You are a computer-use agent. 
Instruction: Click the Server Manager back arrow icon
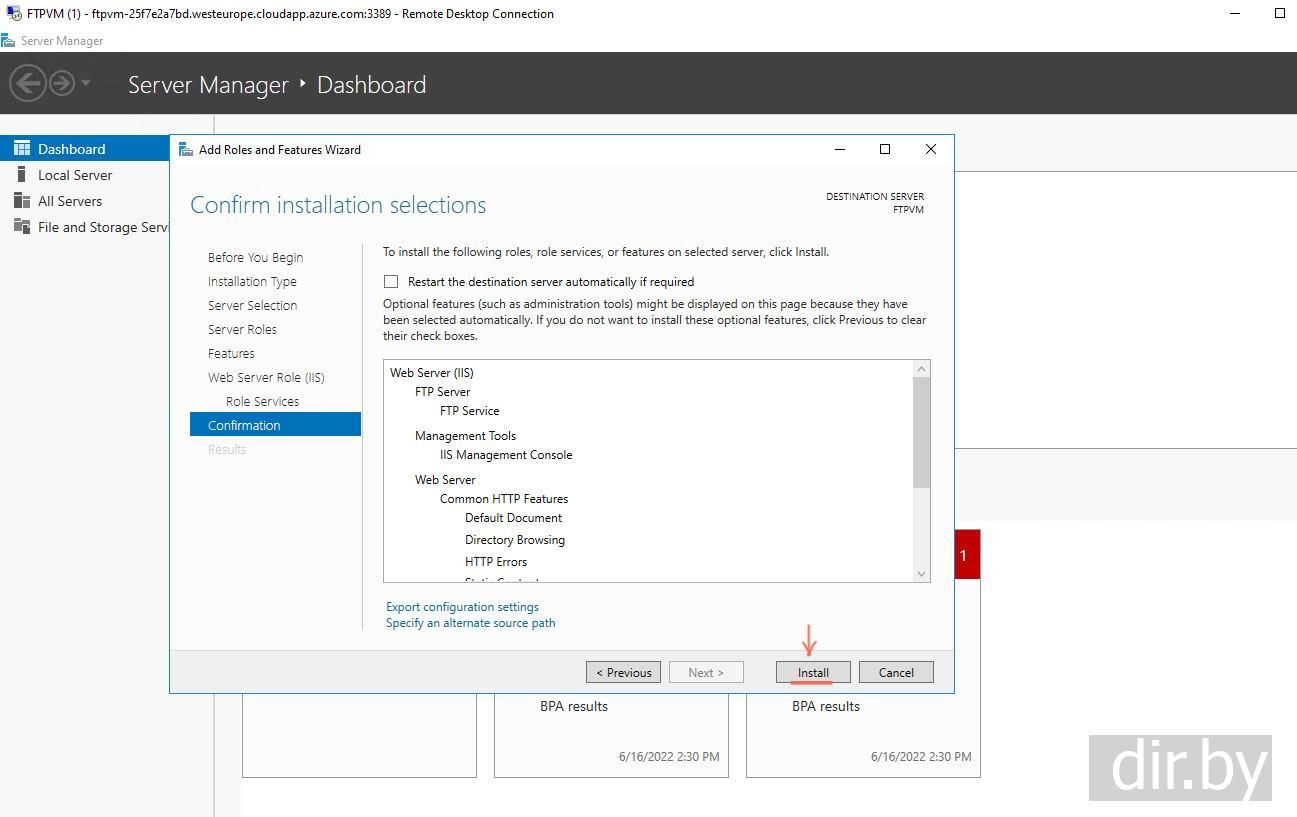28,83
